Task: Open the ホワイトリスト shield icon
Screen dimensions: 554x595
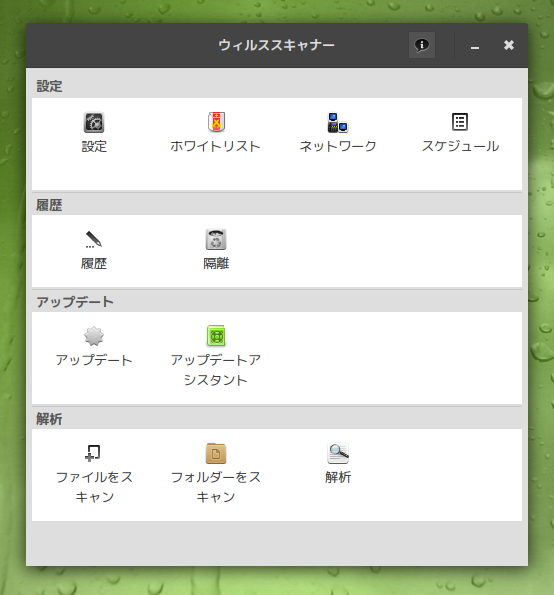Action: point(216,122)
